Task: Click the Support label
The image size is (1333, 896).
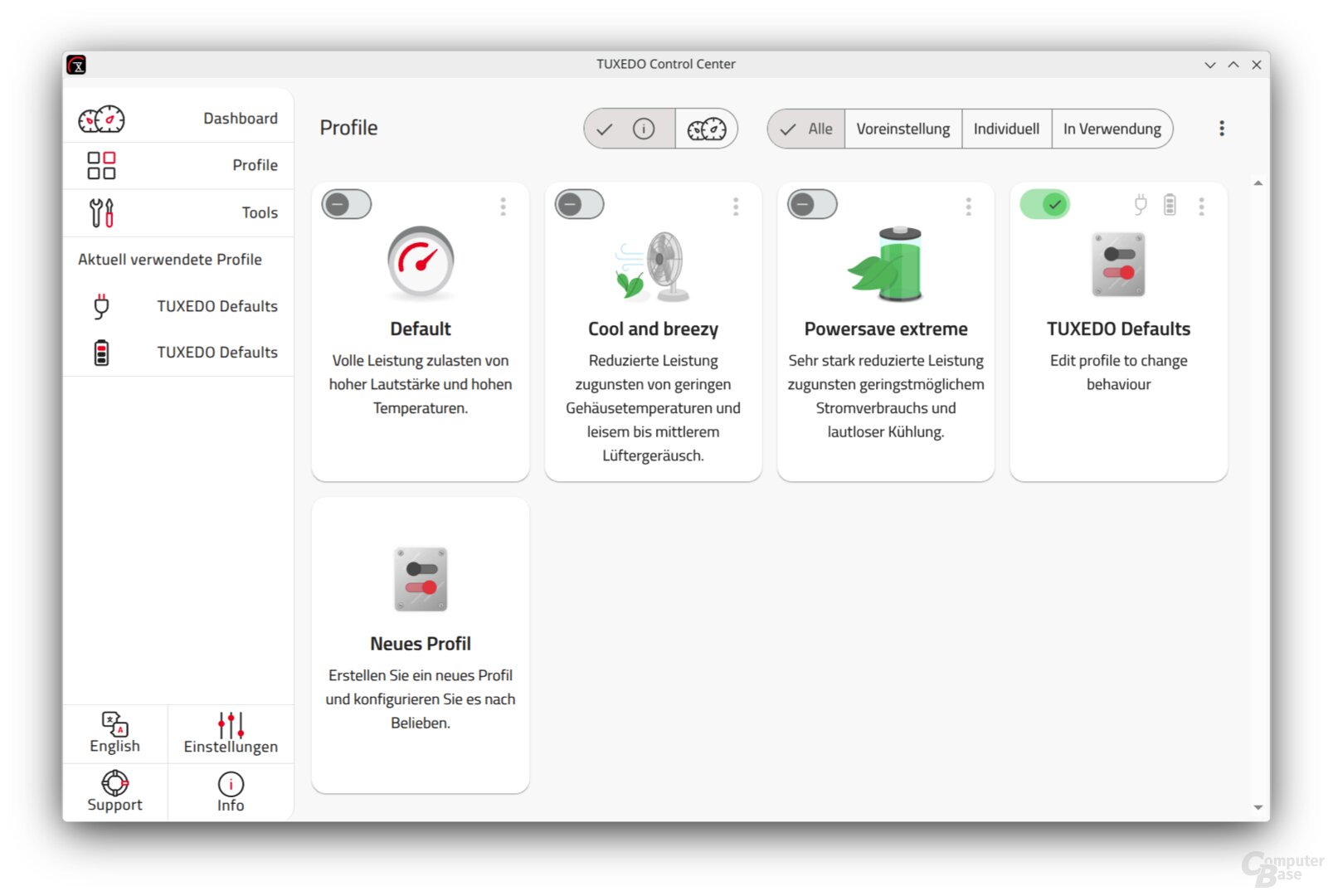Action: tap(114, 805)
